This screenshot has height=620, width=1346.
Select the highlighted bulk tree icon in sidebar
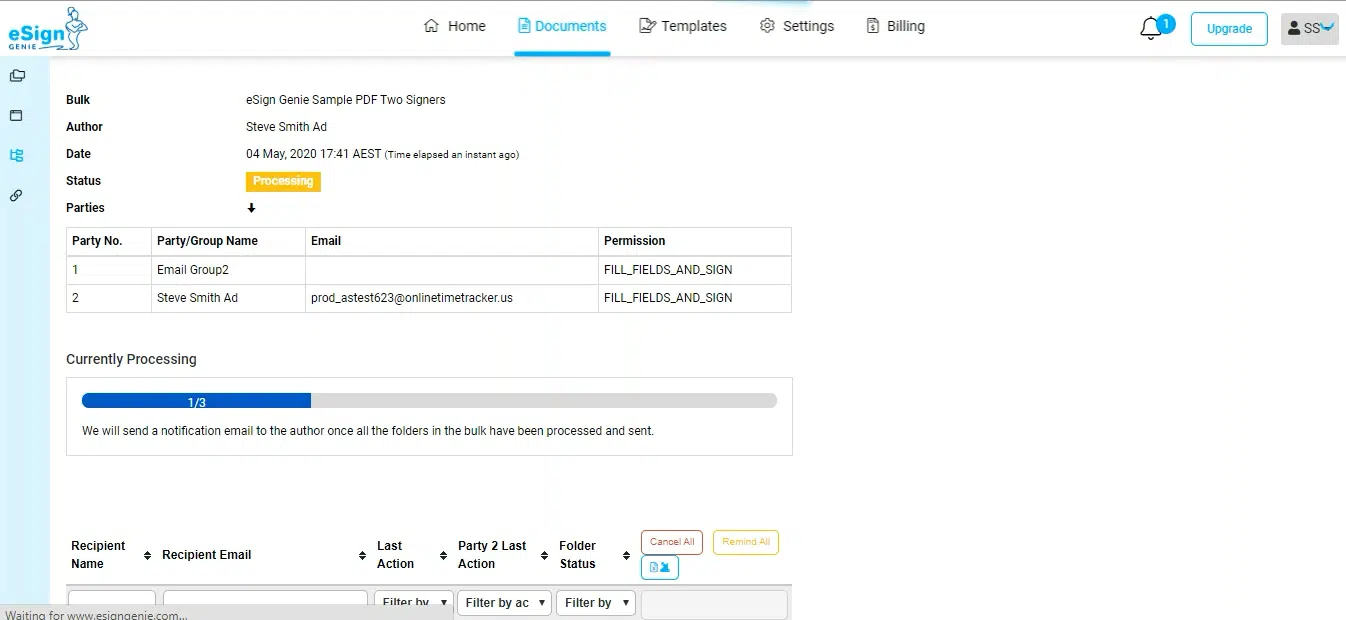coord(16,156)
